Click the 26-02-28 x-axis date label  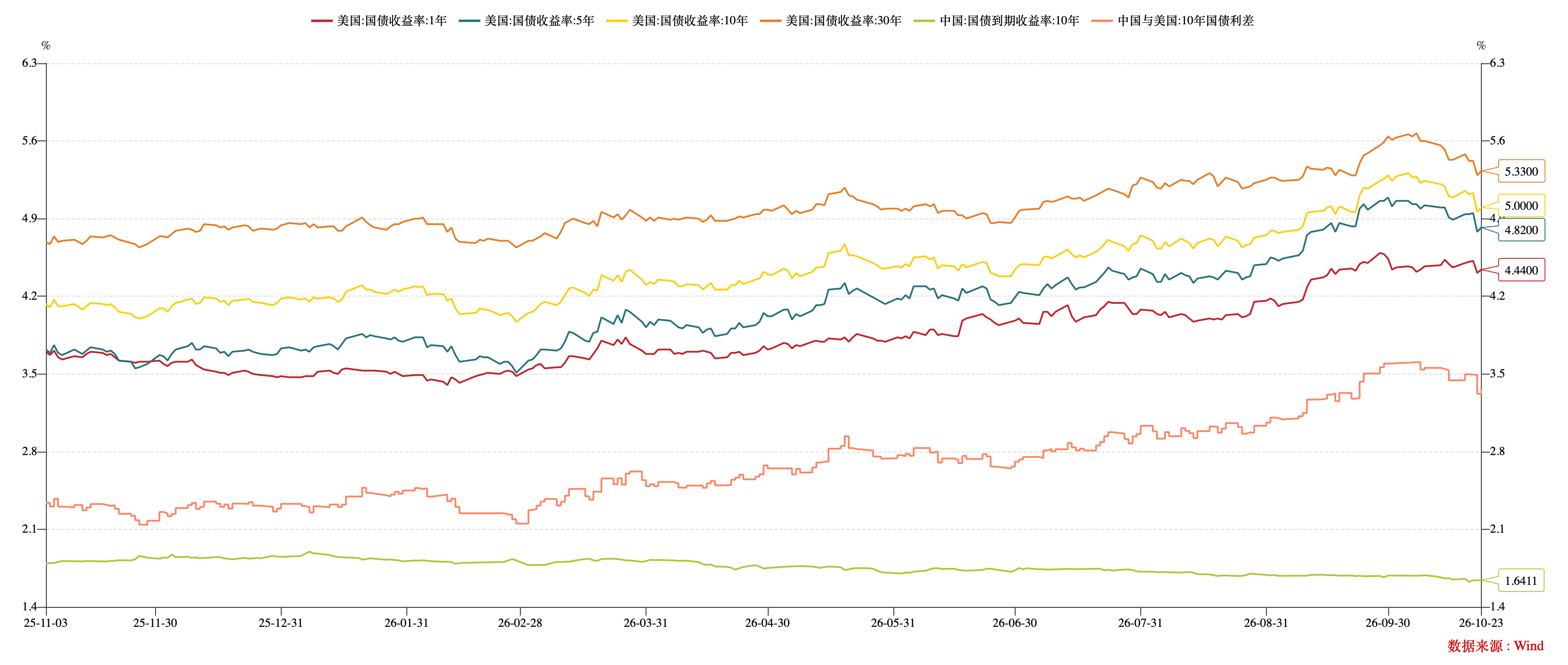[520, 623]
